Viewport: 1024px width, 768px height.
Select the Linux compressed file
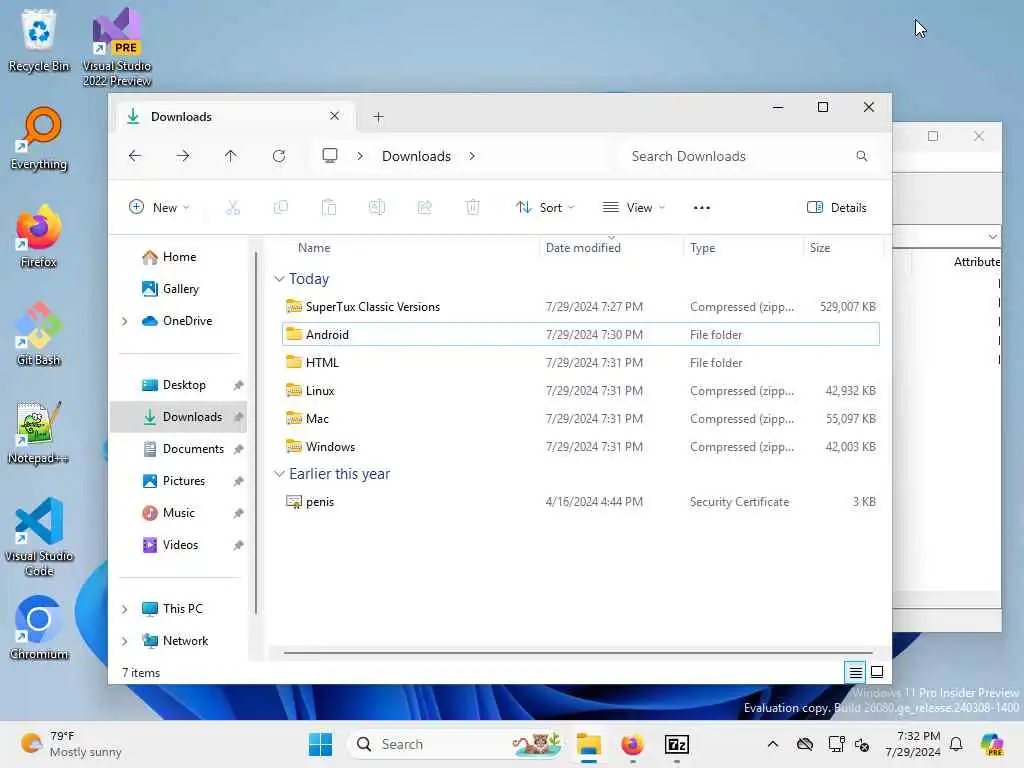tap(581, 391)
